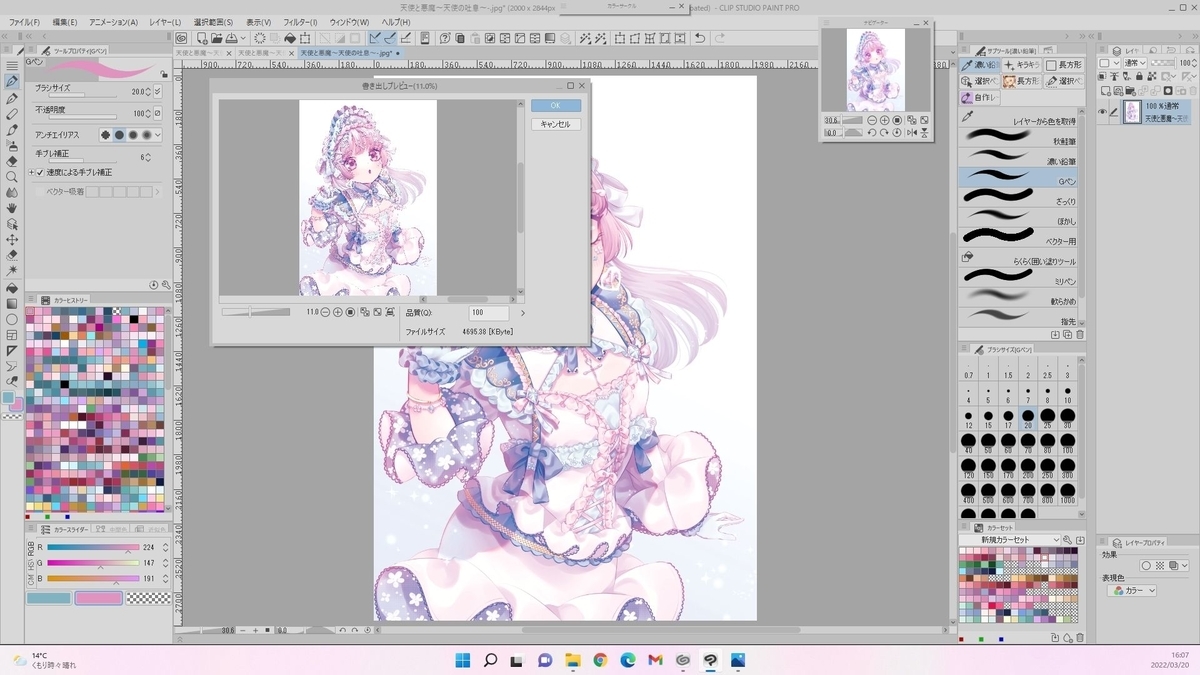Viewport: 1200px width, 675px height.
Task: Open the Clip Studio launcher icon in command bar
Action: coord(181,38)
